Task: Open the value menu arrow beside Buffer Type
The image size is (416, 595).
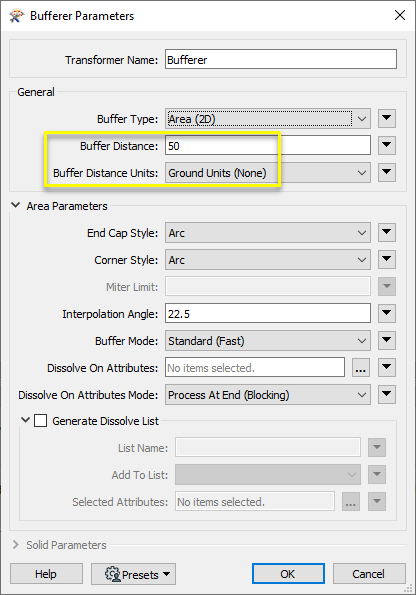Action: point(387,118)
